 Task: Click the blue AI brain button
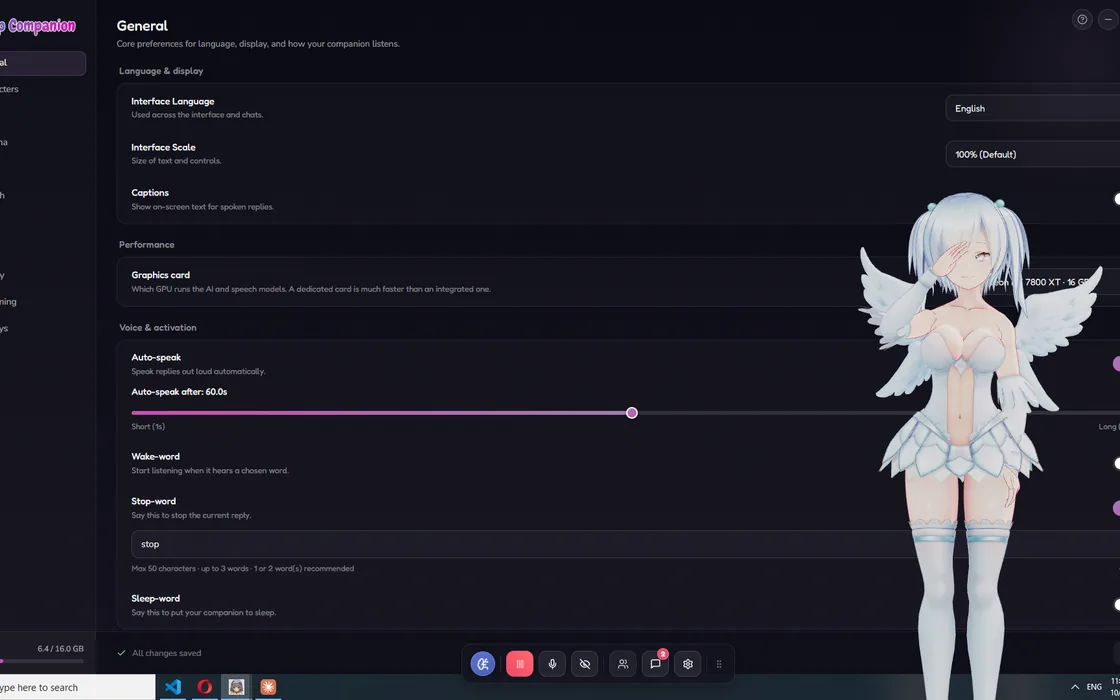(x=483, y=664)
